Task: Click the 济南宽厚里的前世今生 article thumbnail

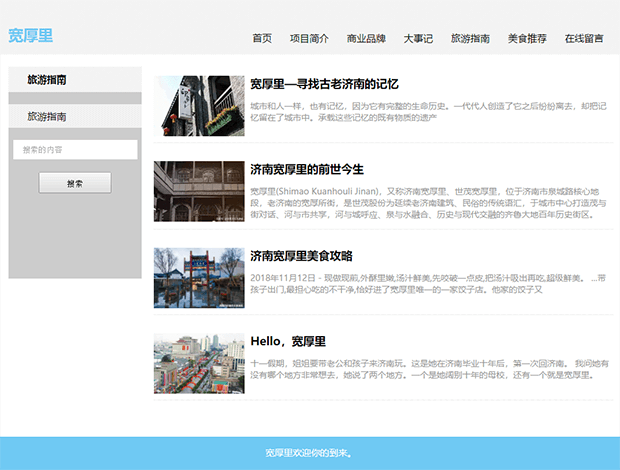Action: (x=198, y=191)
